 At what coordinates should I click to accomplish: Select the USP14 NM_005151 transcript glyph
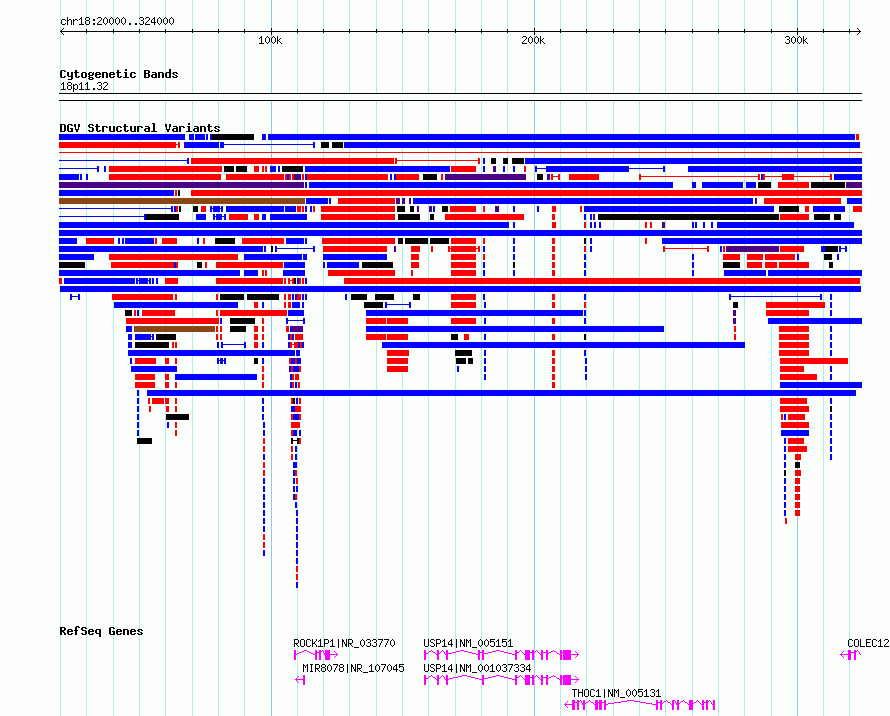coord(501,655)
